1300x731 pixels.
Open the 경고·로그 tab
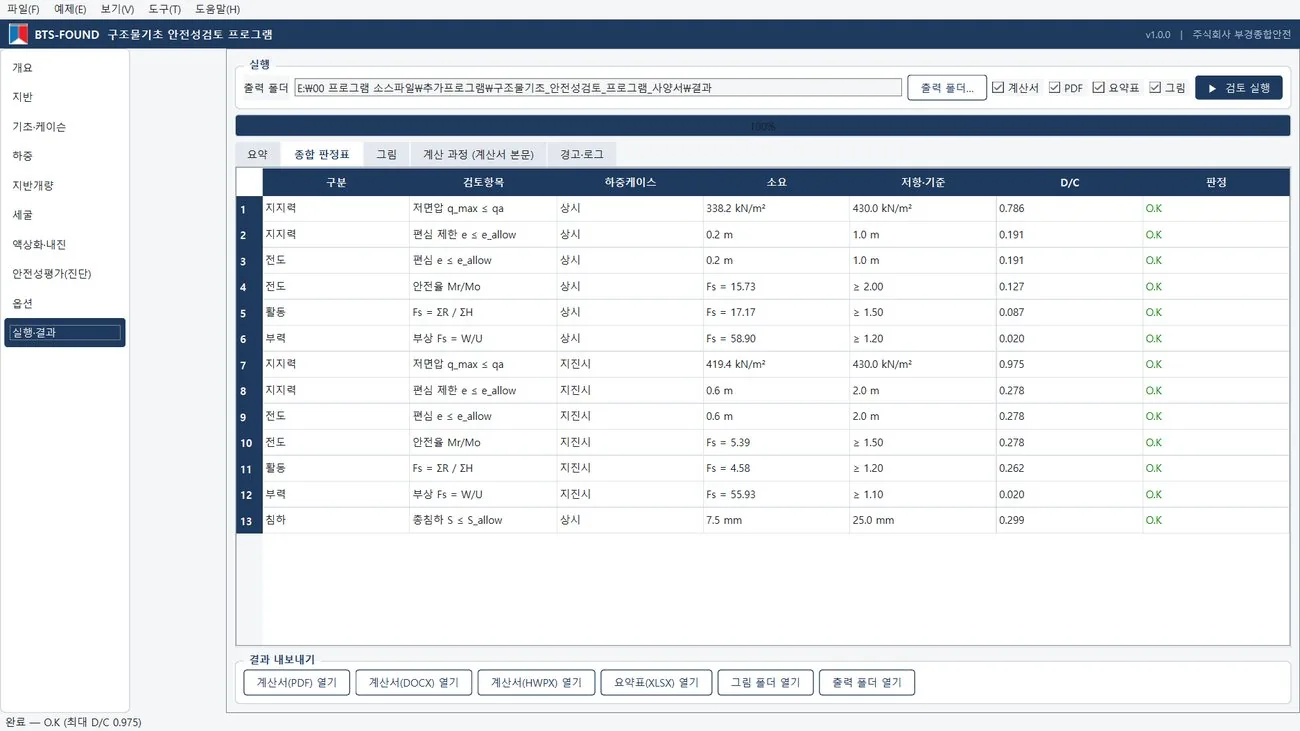click(x=582, y=154)
